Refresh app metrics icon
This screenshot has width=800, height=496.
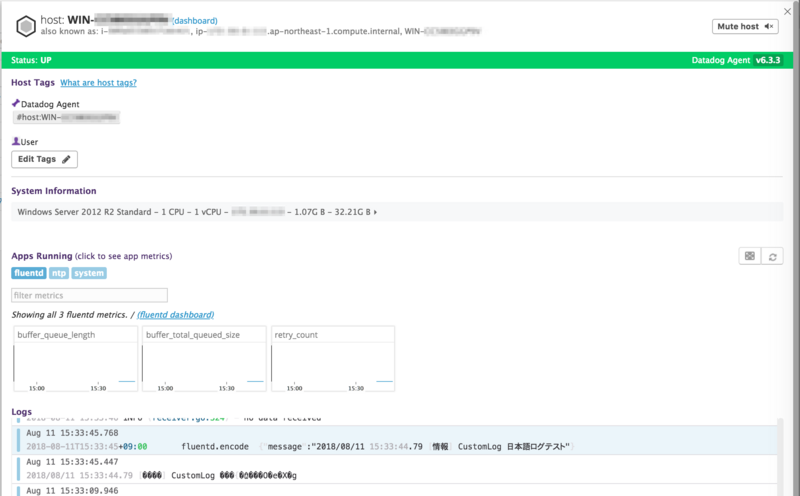point(772,256)
